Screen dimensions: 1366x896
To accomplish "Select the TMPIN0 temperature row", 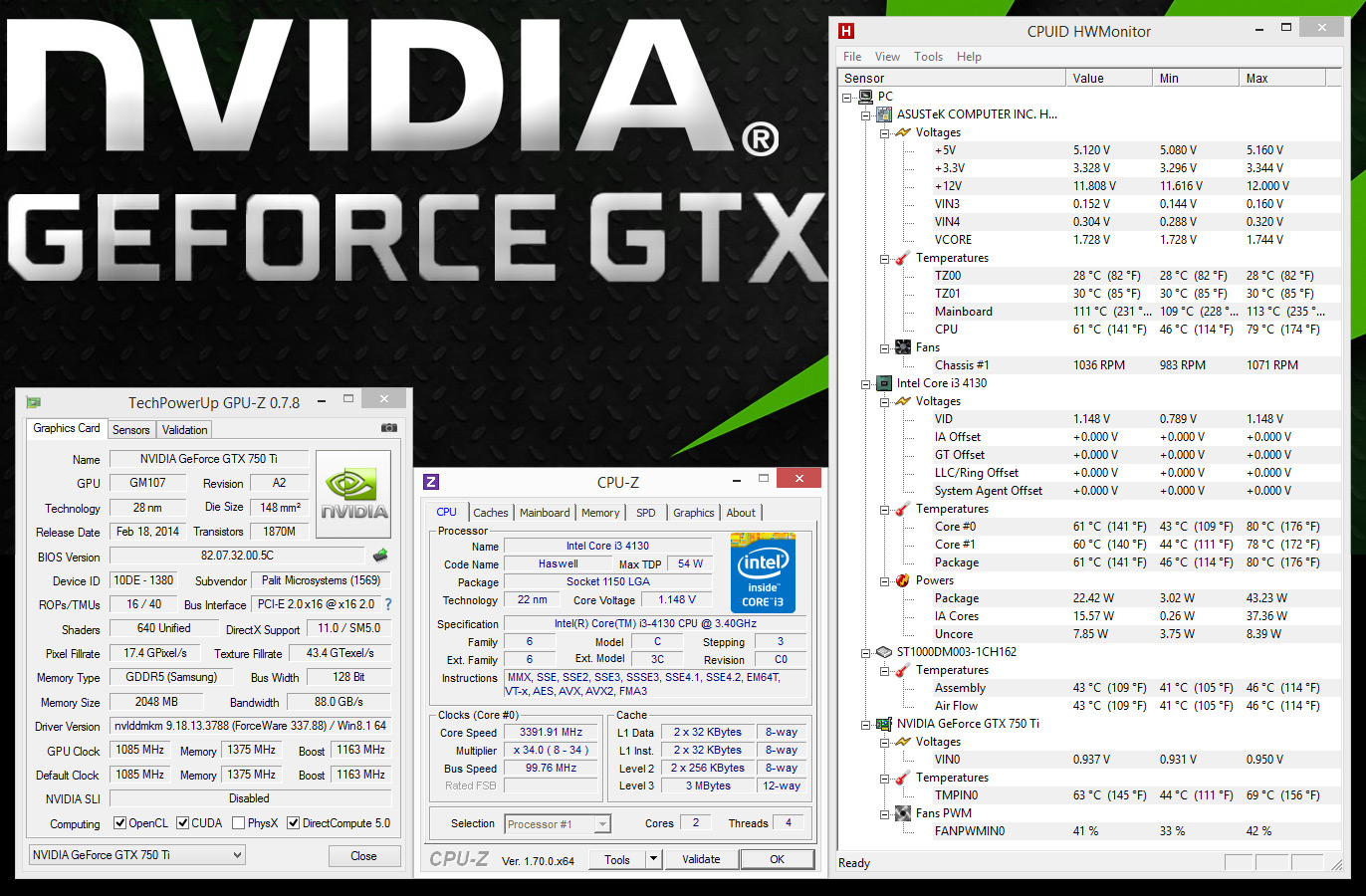I will tap(1090, 795).
